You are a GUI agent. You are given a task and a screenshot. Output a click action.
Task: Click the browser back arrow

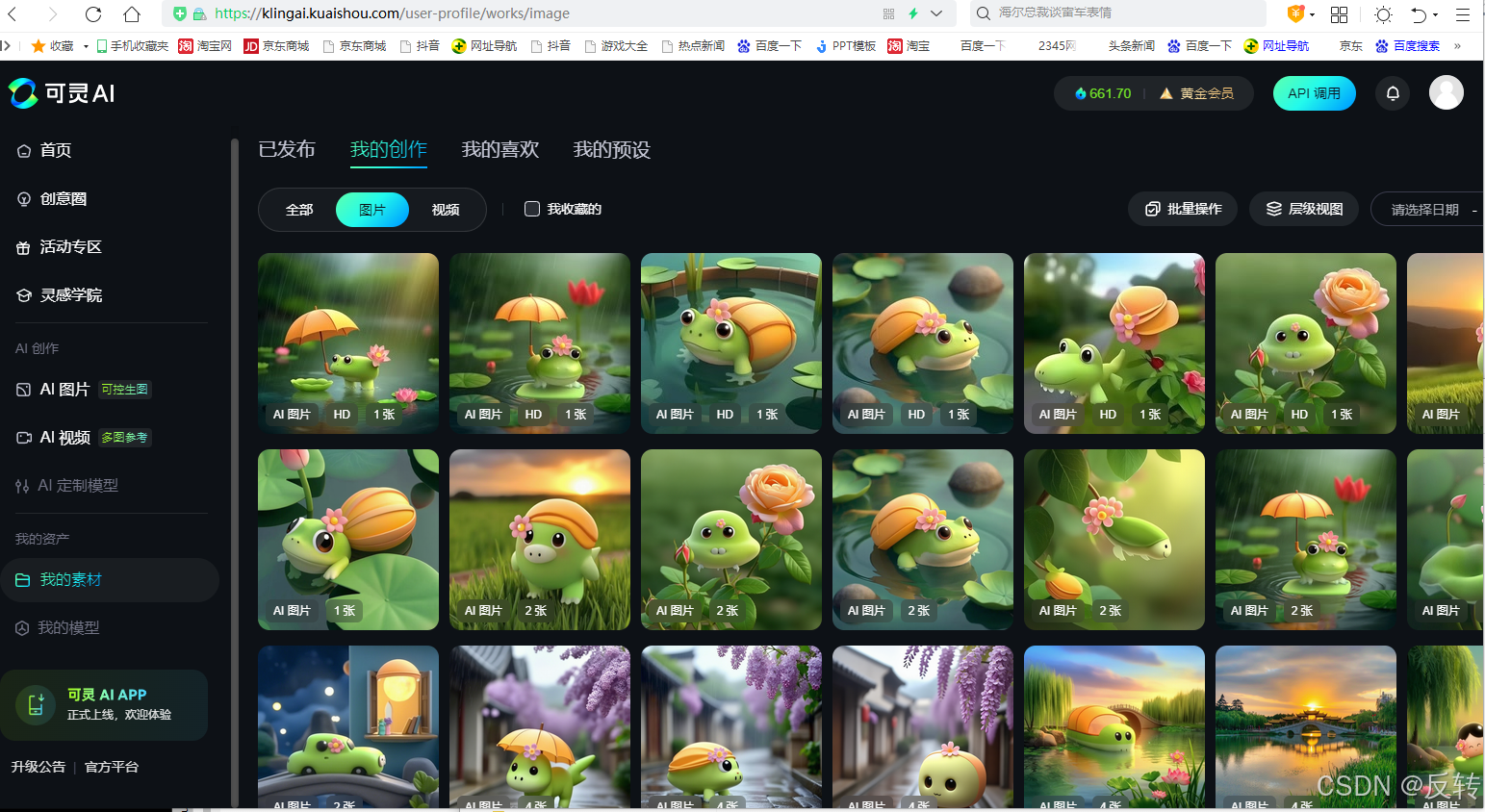[13, 13]
